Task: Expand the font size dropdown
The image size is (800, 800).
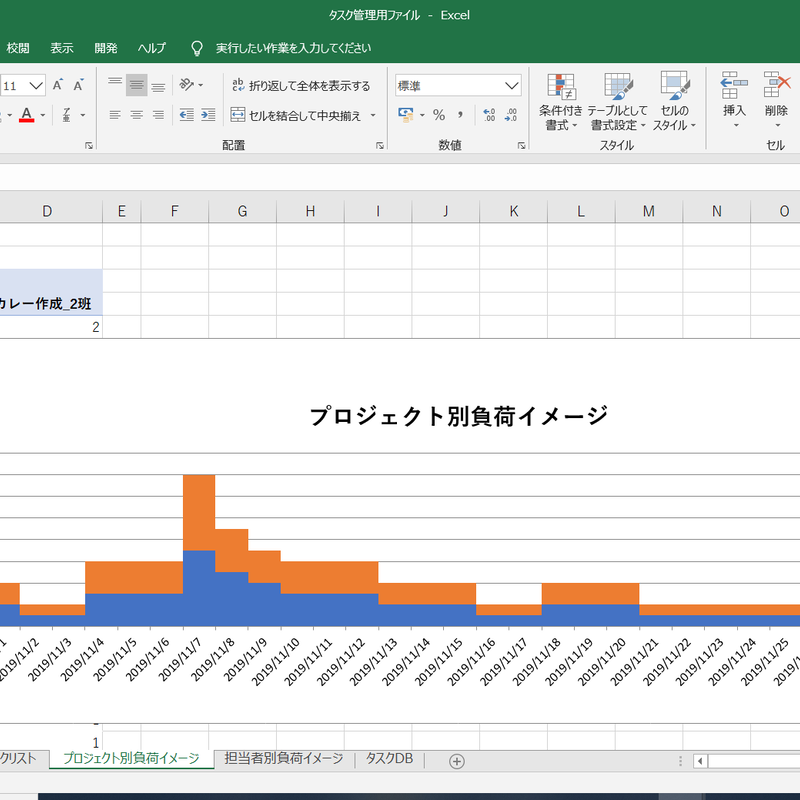Action: (x=37, y=86)
